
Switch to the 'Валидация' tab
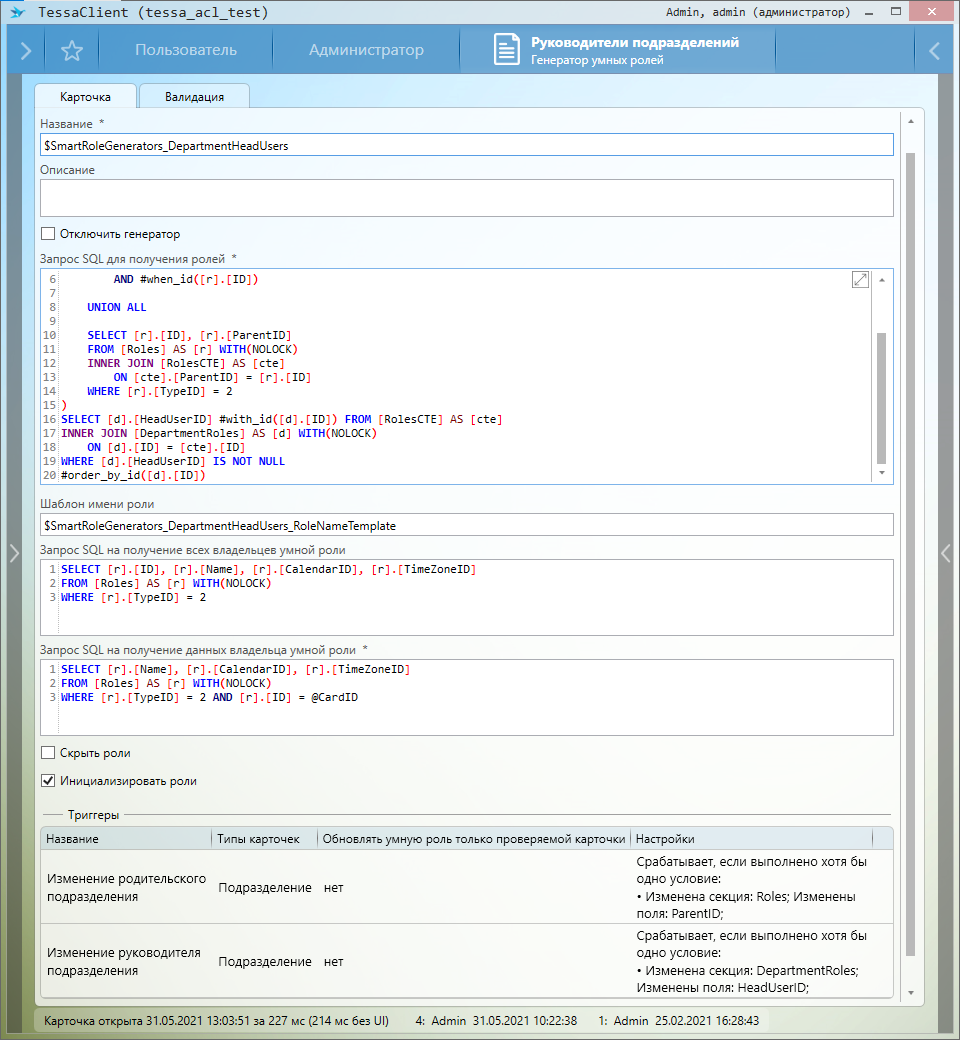coord(194,97)
